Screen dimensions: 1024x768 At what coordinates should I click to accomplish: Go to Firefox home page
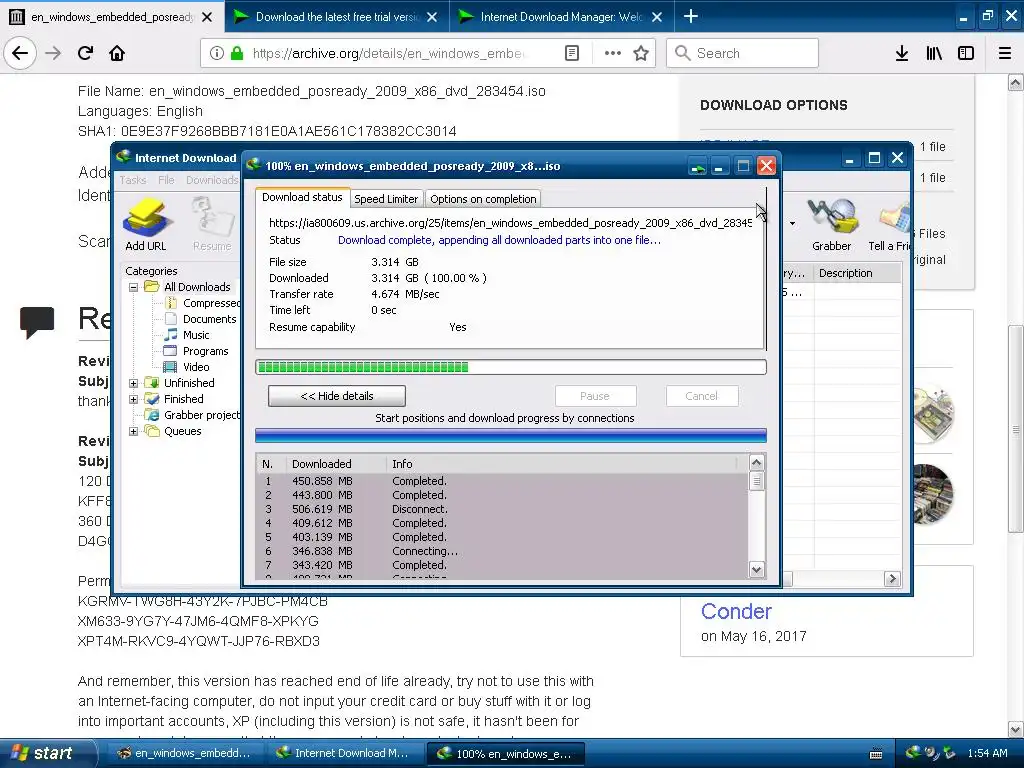(x=117, y=53)
